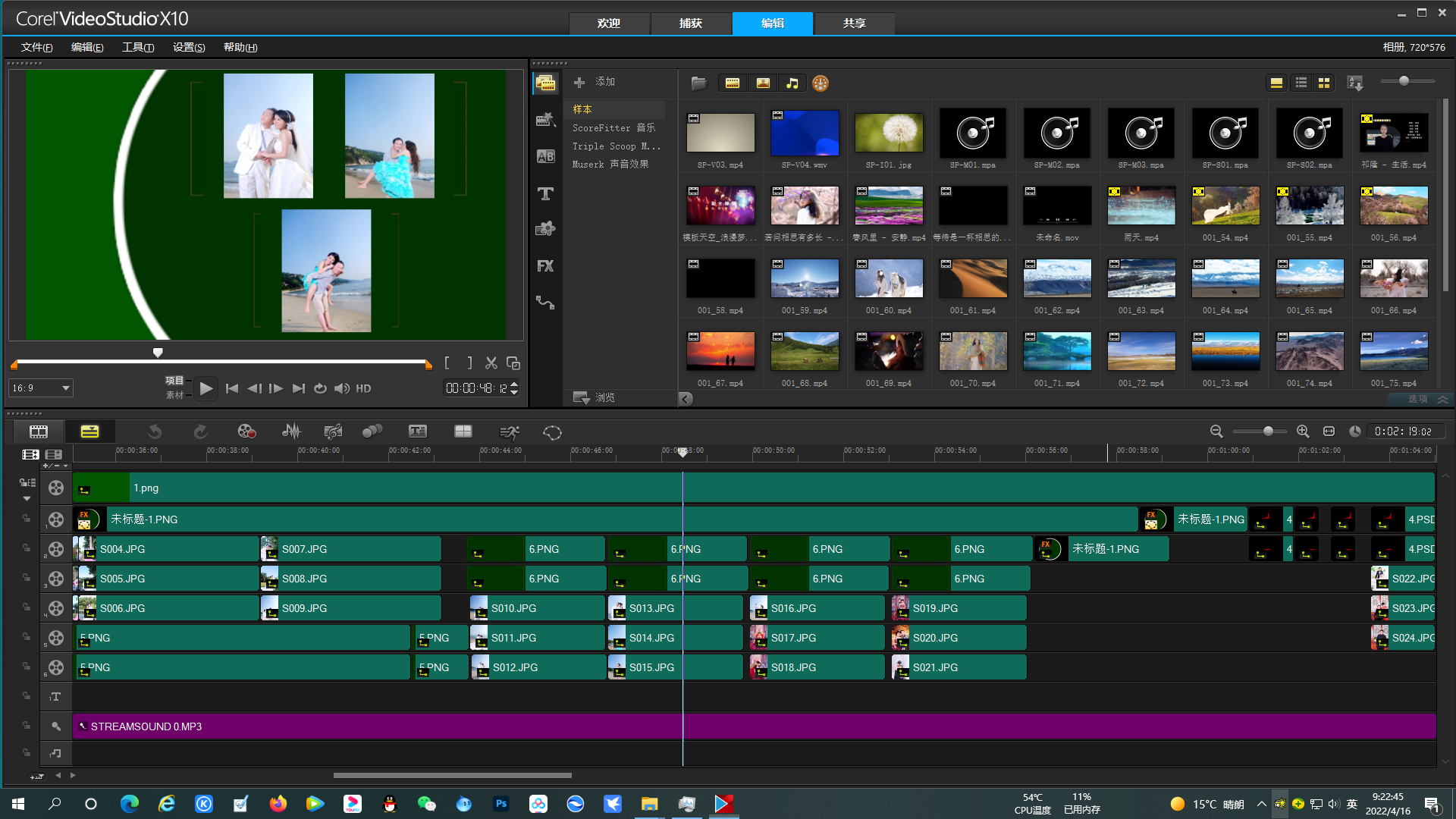Screen dimensions: 1456x819
Task: Open Auto Music tool
Action: point(333,431)
